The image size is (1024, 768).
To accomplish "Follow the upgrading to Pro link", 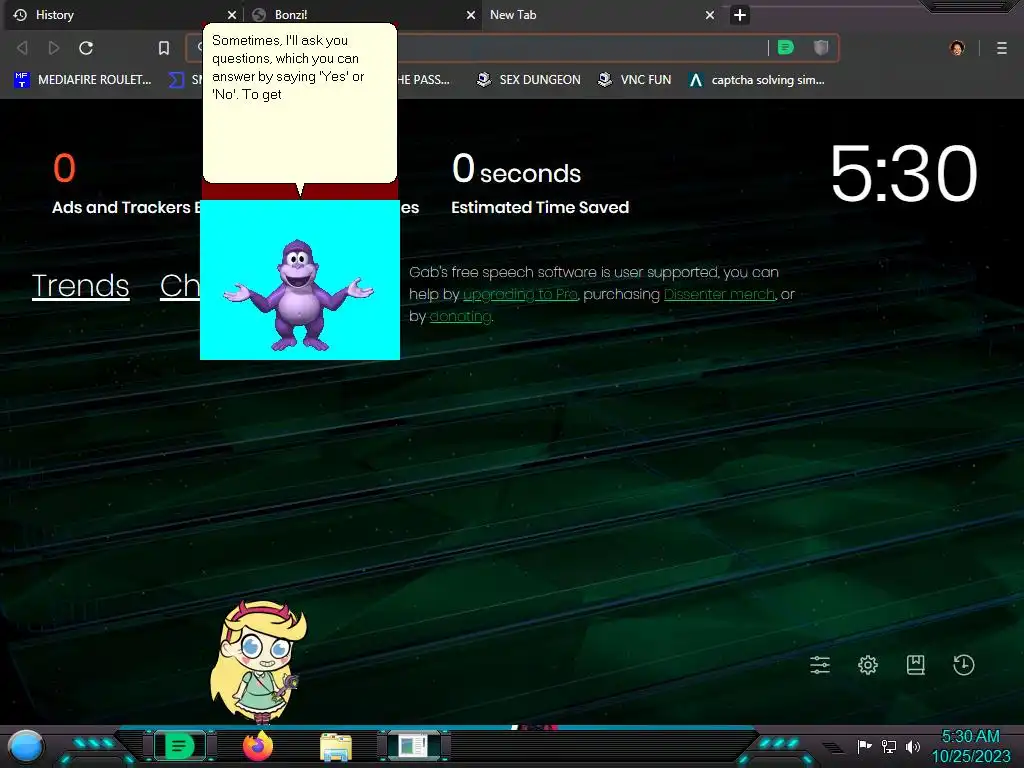I will pos(520,295).
